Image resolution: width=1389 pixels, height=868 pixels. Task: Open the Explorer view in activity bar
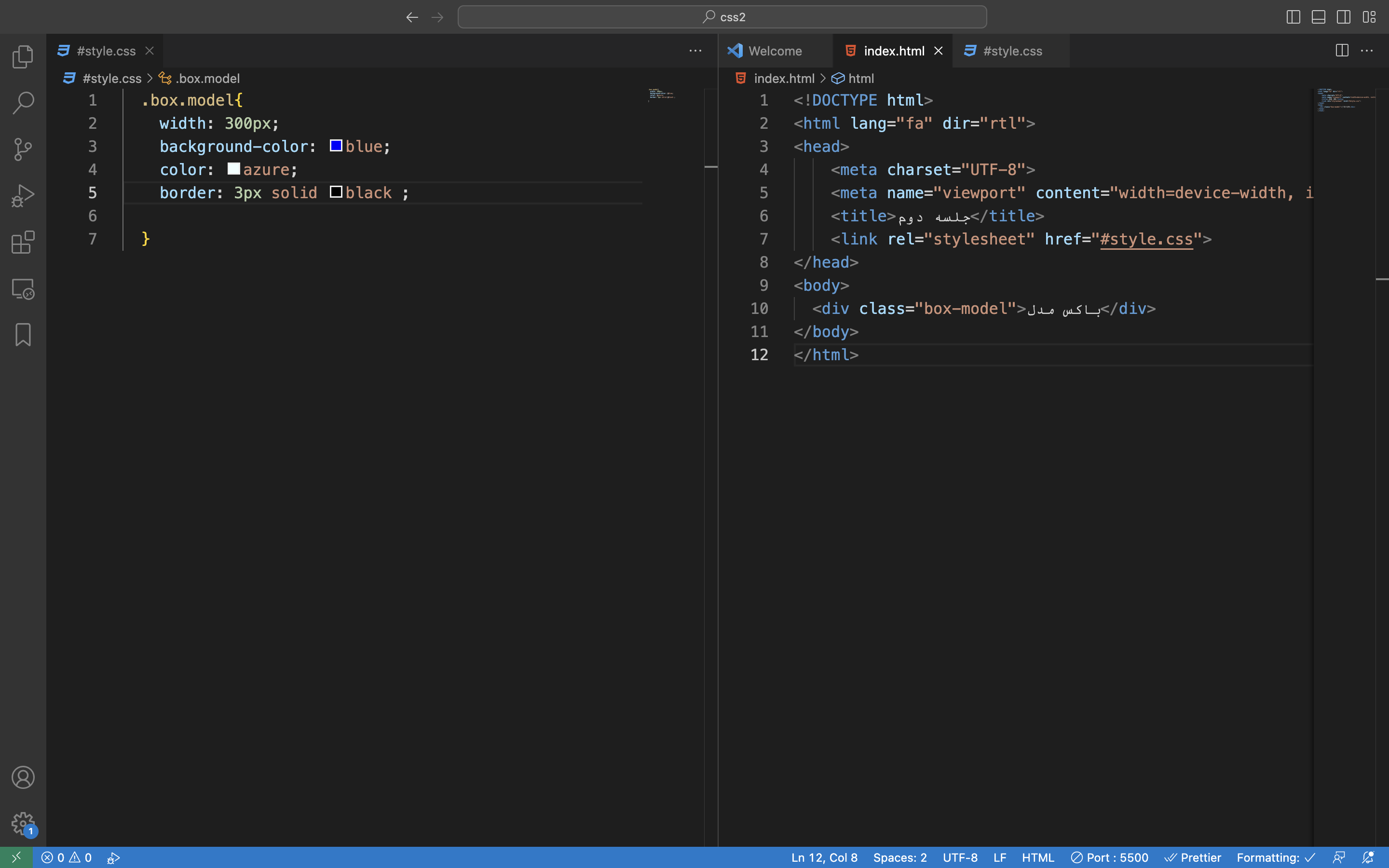tap(23, 56)
